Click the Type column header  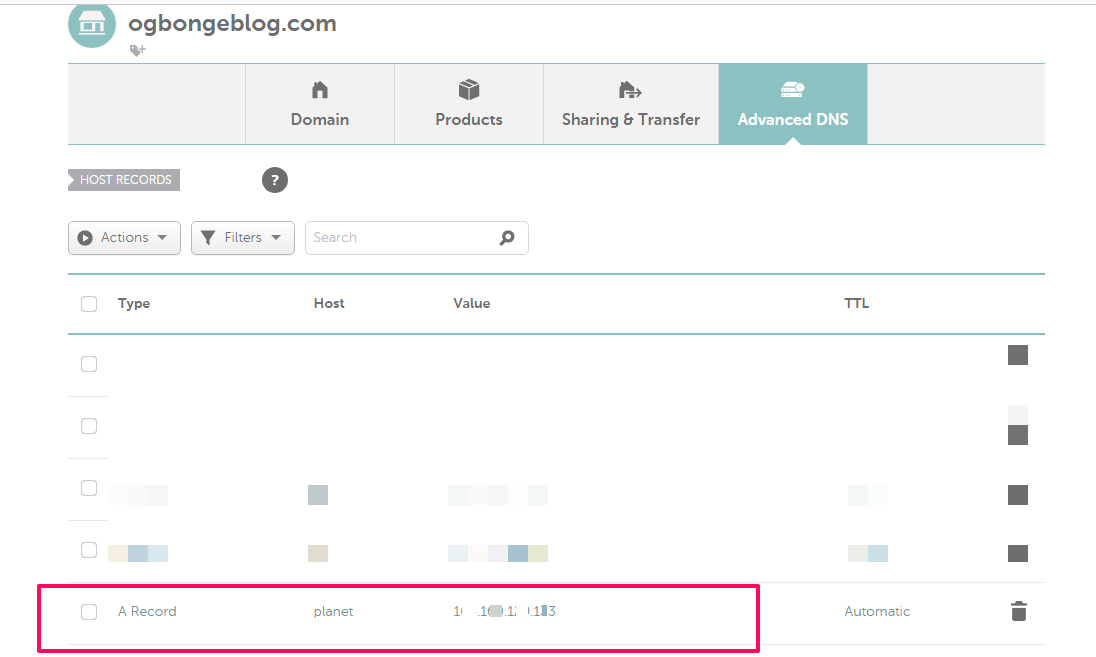(134, 303)
